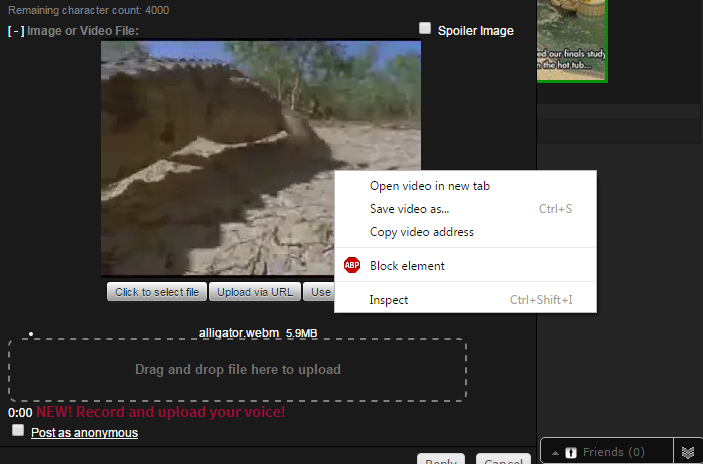Viewport: 703px width, 464px height.
Task: Choose Open video in new tab
Action: (x=429, y=186)
